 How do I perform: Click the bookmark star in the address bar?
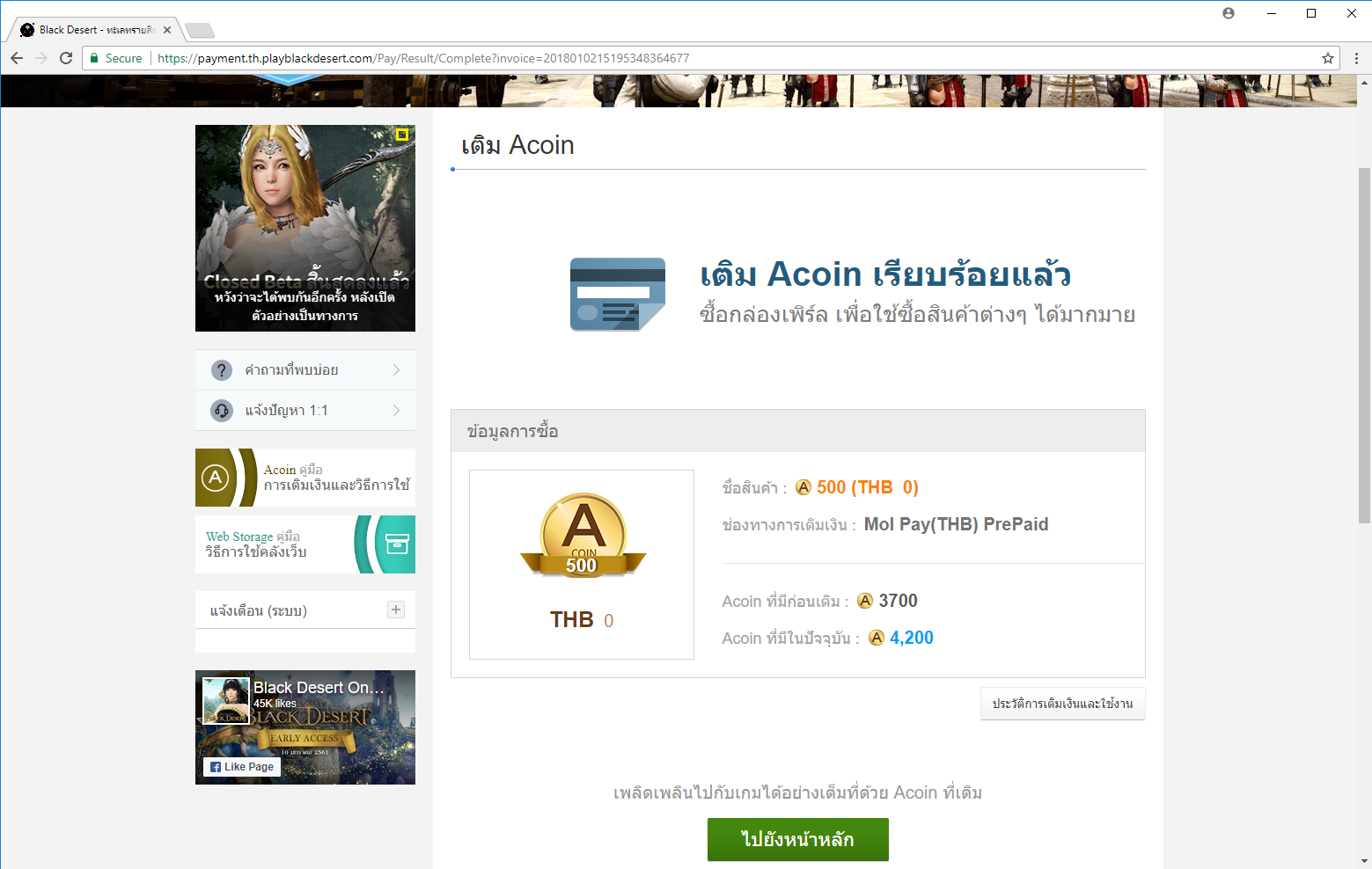(x=1327, y=57)
